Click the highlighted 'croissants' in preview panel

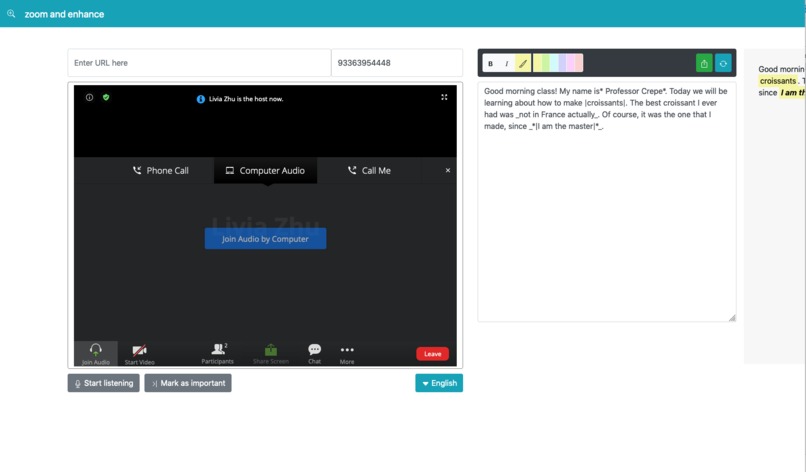pos(778,81)
